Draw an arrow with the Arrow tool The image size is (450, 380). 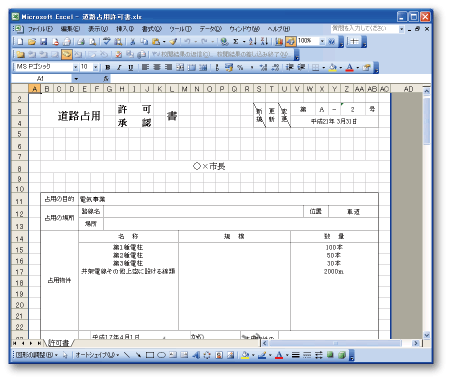(x=138, y=355)
